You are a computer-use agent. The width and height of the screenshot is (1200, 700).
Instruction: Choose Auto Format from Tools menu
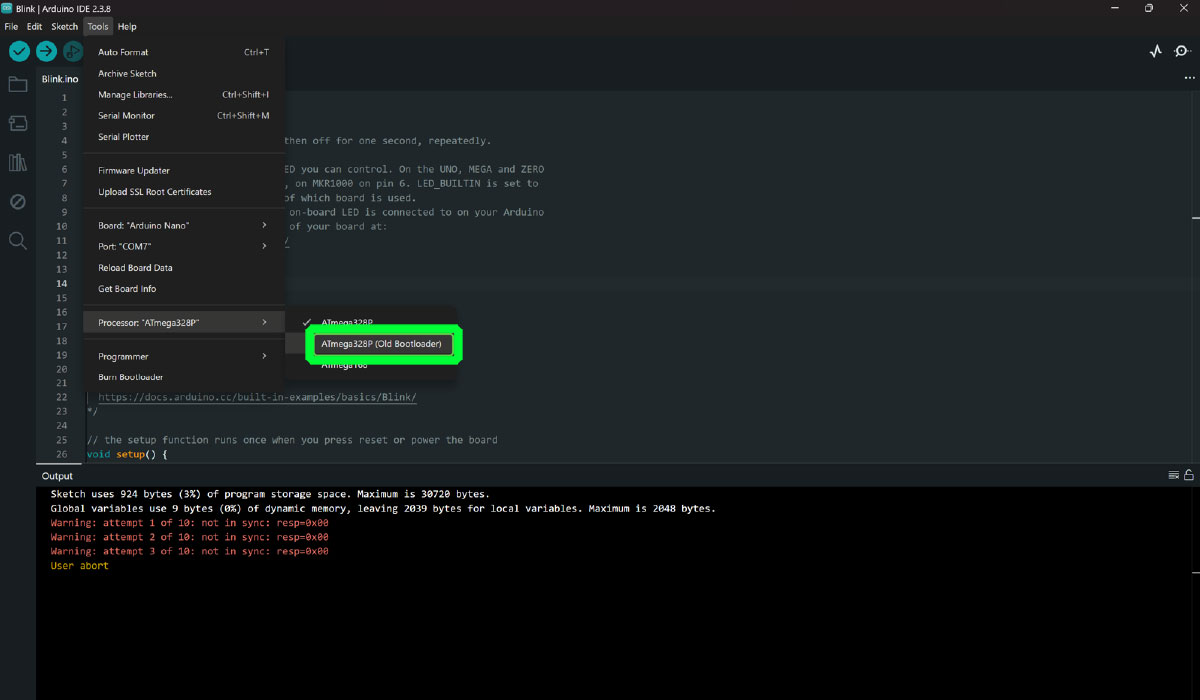(x=184, y=52)
